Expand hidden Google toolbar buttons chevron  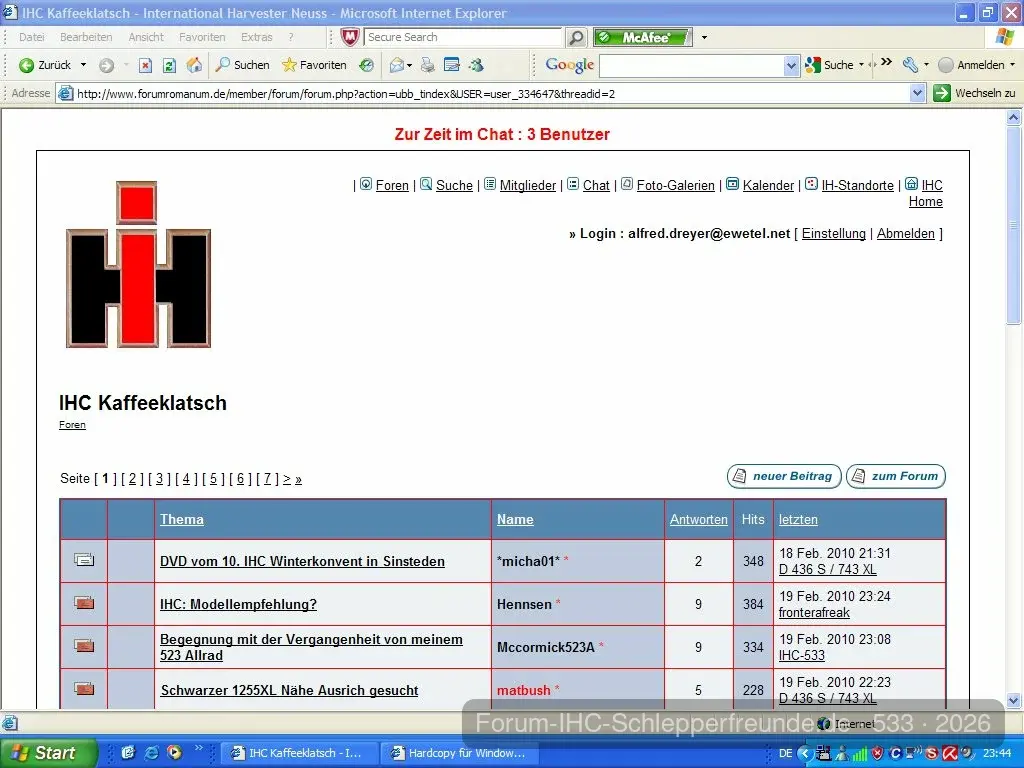pos(886,63)
